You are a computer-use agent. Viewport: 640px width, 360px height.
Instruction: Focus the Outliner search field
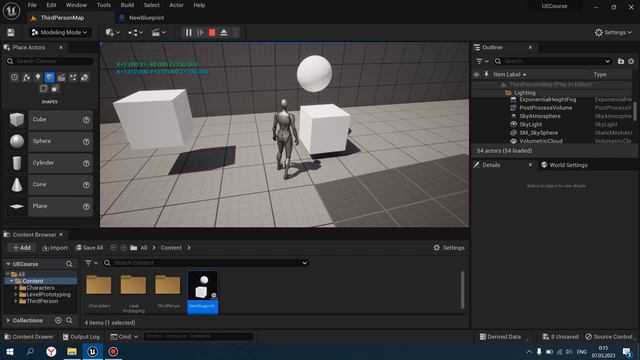pyautogui.click(x=553, y=61)
